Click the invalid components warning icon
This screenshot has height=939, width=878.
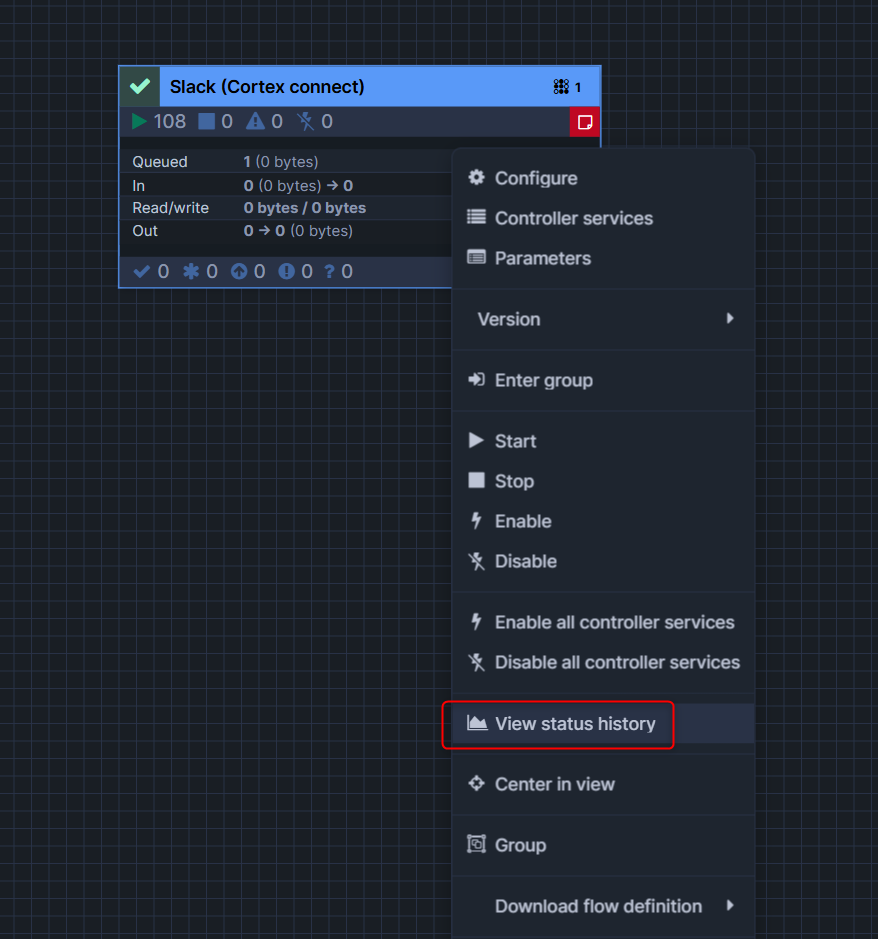coord(256,122)
